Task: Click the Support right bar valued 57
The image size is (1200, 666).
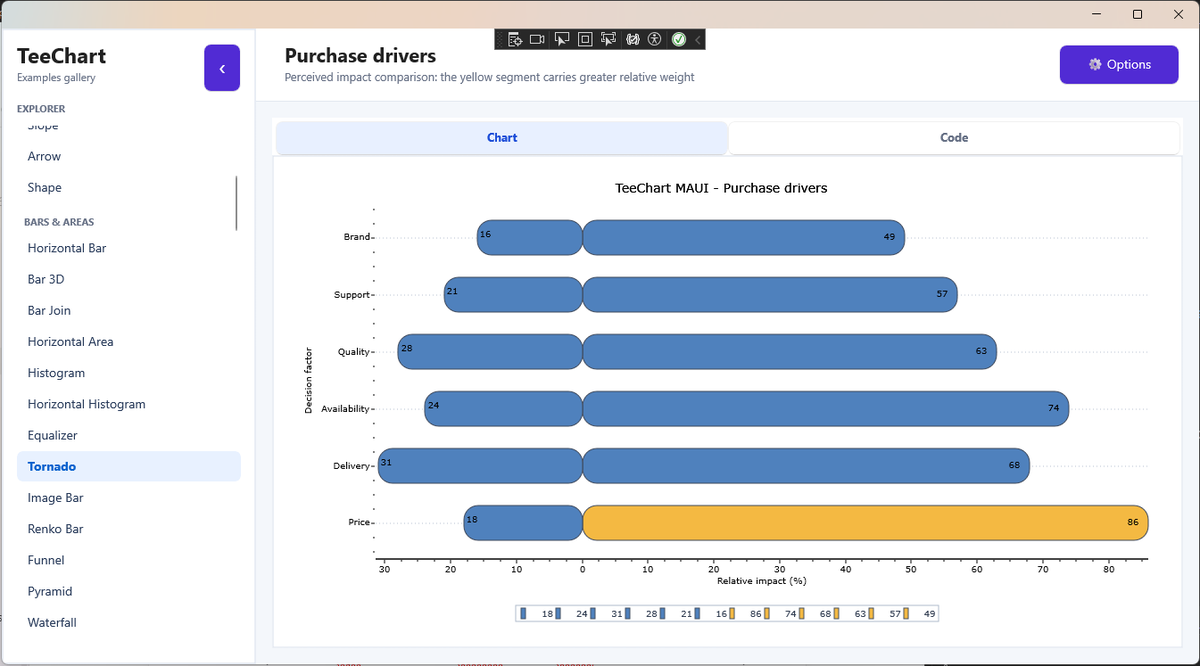Action: pyautogui.click(x=770, y=294)
